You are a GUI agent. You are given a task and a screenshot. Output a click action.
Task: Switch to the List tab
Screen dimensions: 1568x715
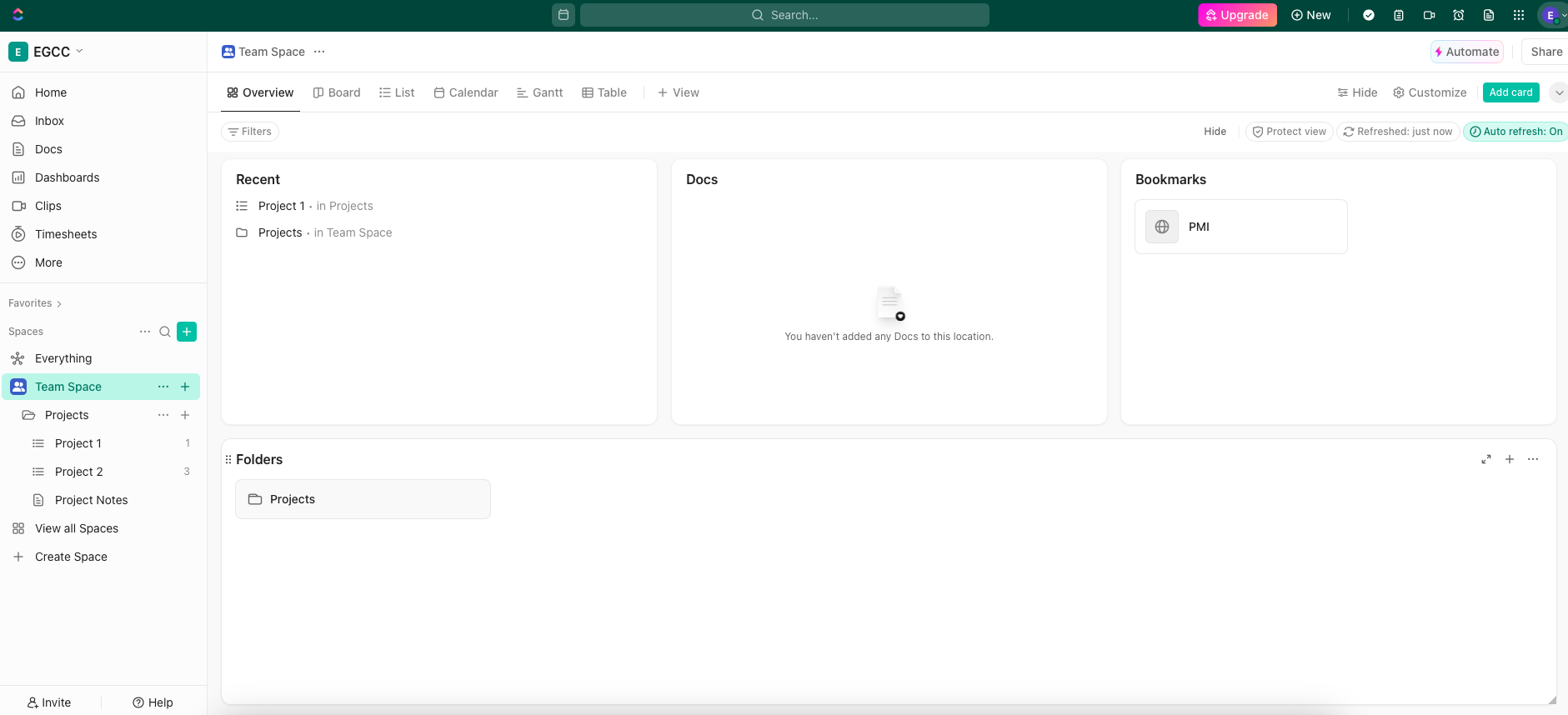[397, 92]
